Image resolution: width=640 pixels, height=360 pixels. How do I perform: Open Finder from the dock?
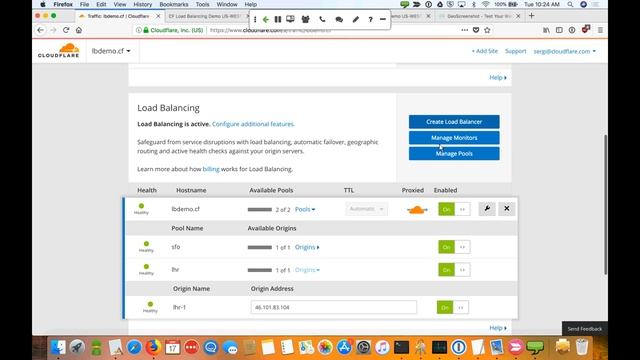58,347
